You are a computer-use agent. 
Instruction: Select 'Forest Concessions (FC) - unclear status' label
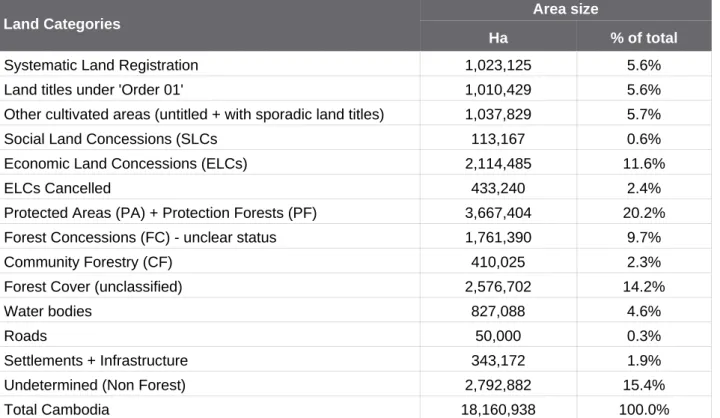tap(140, 237)
